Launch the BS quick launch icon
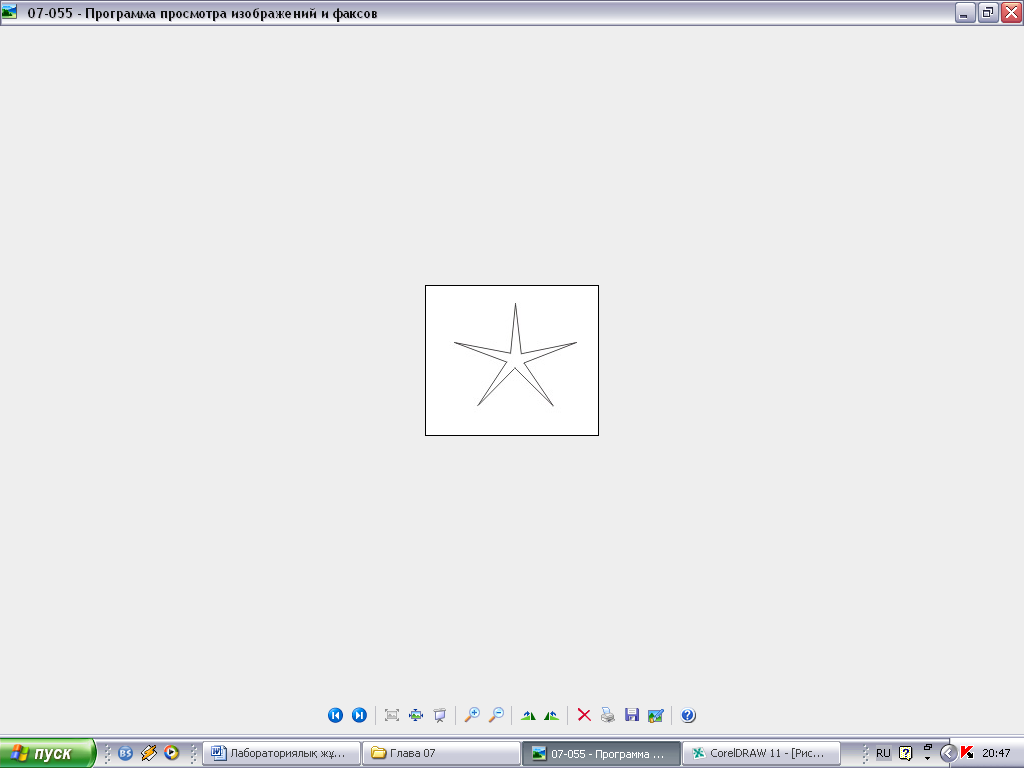This screenshot has width=1024, height=768. (125, 753)
